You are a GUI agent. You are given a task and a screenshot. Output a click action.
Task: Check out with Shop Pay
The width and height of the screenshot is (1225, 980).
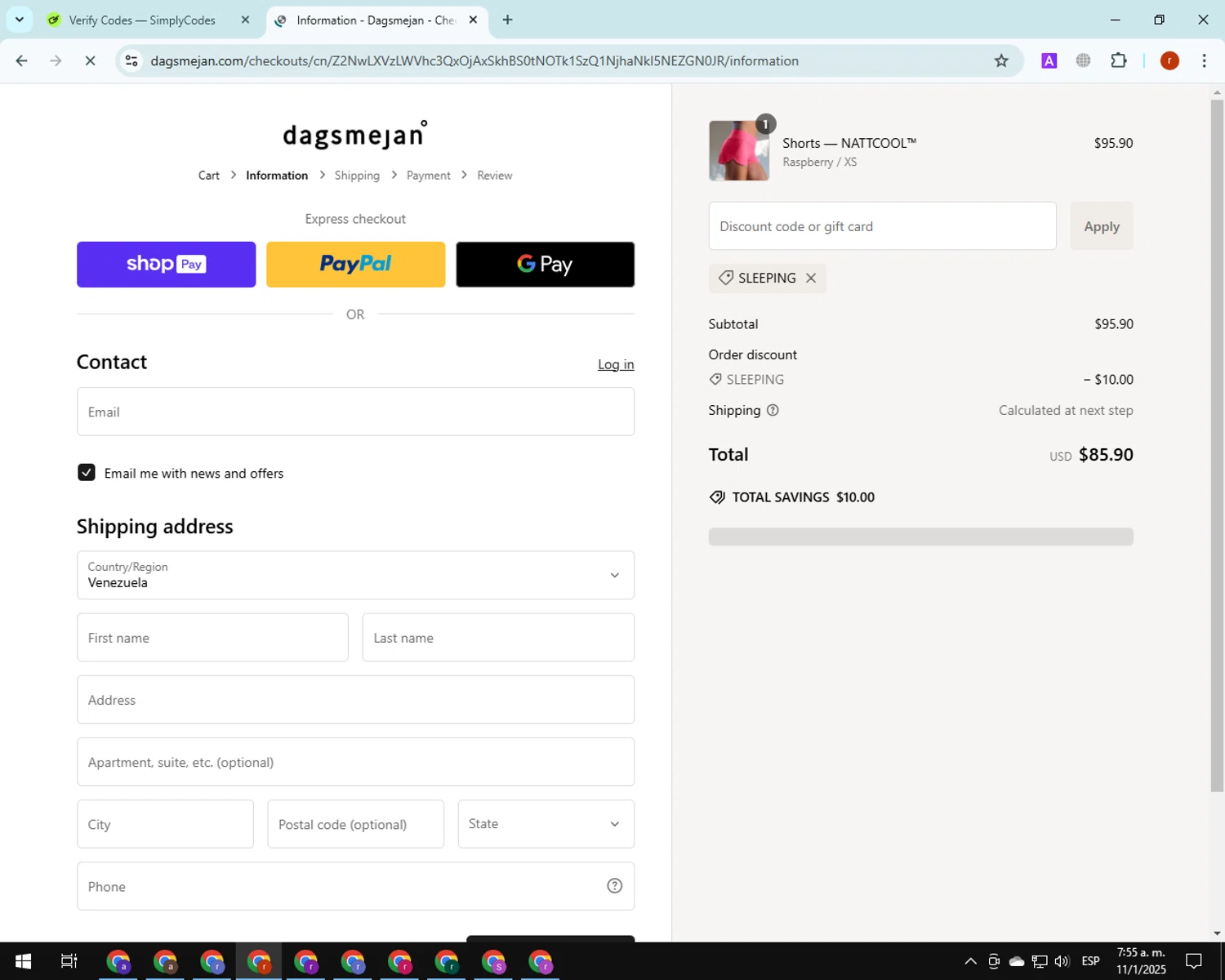click(x=166, y=265)
